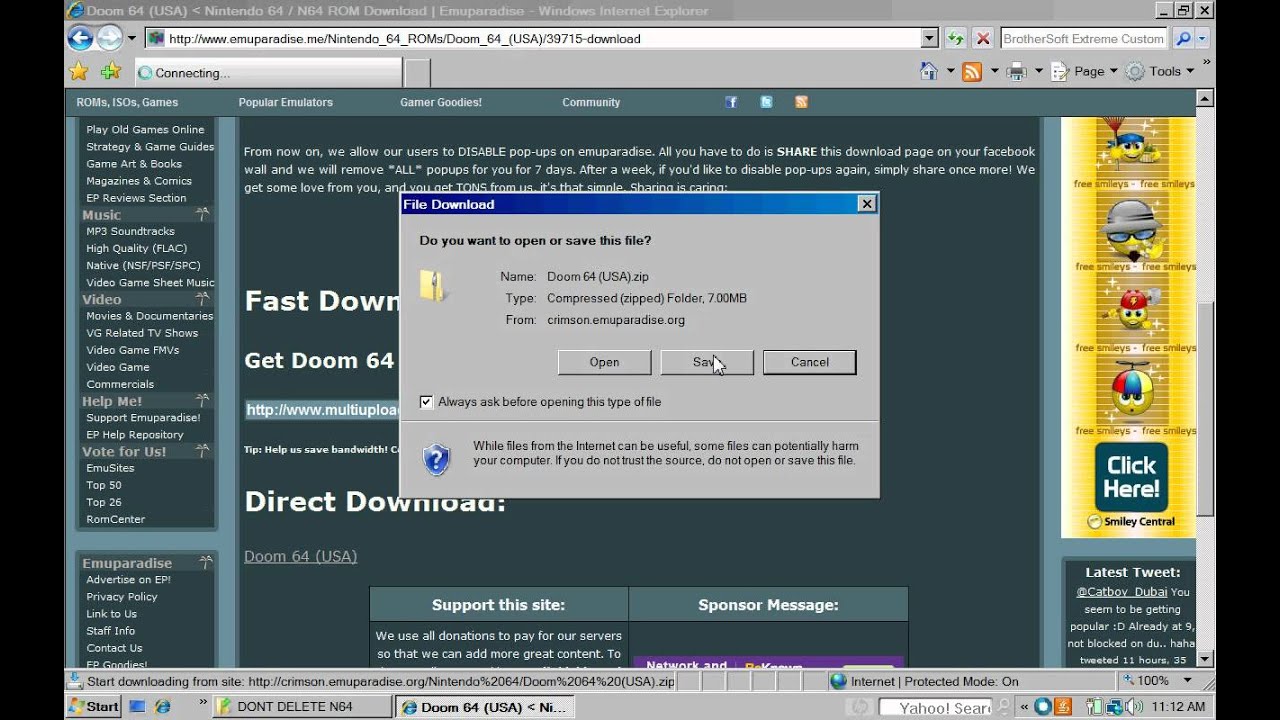Click the page vertical scrollbar down arrow
Screen dimensions: 1280x720
[x=1205, y=658]
